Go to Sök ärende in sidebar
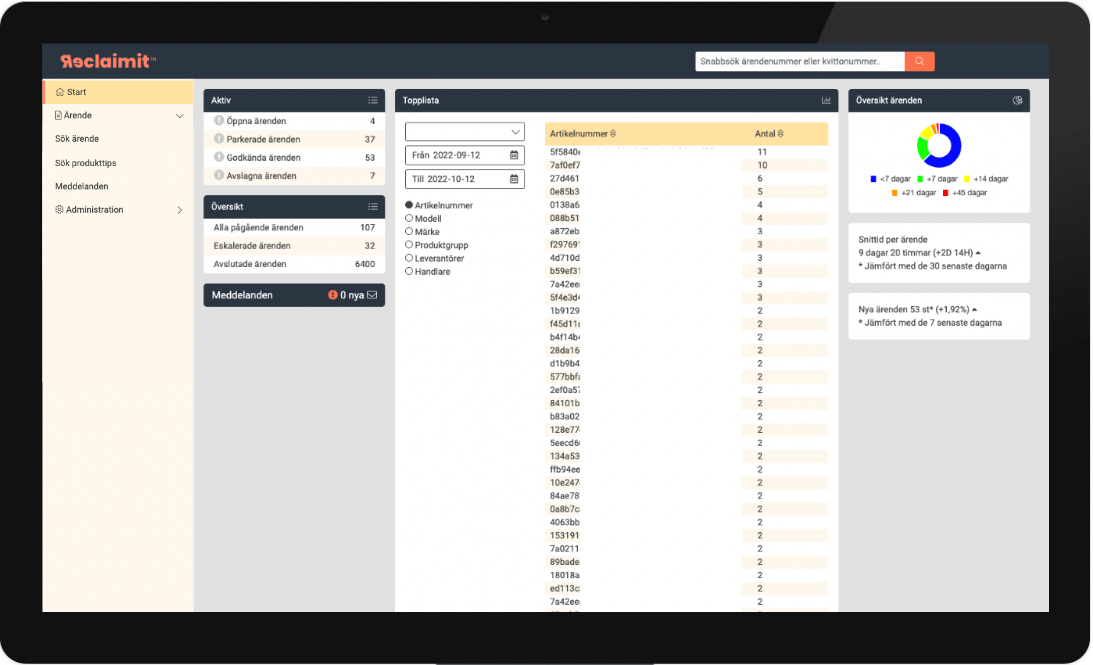1093x665 pixels. coord(77,139)
